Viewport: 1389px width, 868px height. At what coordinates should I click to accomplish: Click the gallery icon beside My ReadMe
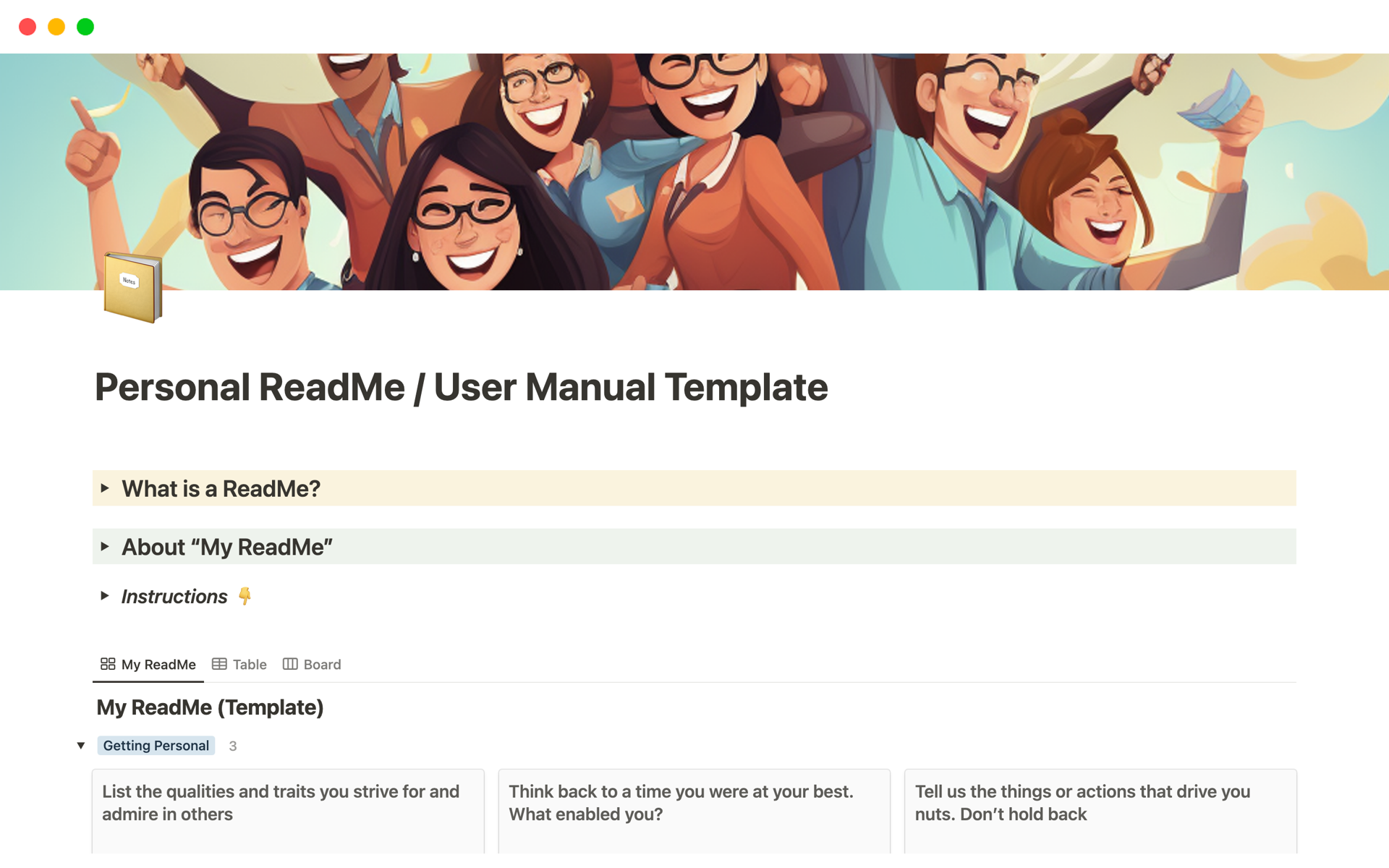108,663
